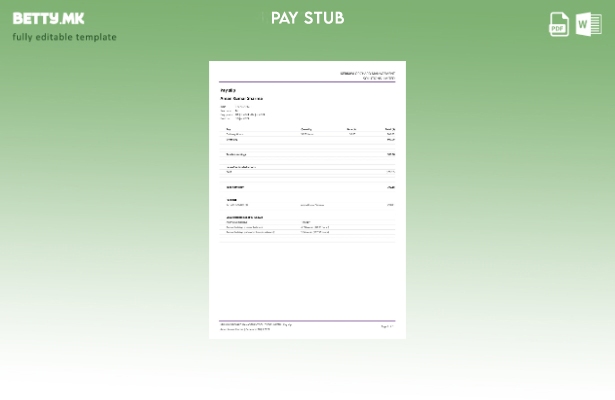This screenshot has width=615, height=400.
Task: Select the first pay table entry row
Action: click(x=307, y=134)
